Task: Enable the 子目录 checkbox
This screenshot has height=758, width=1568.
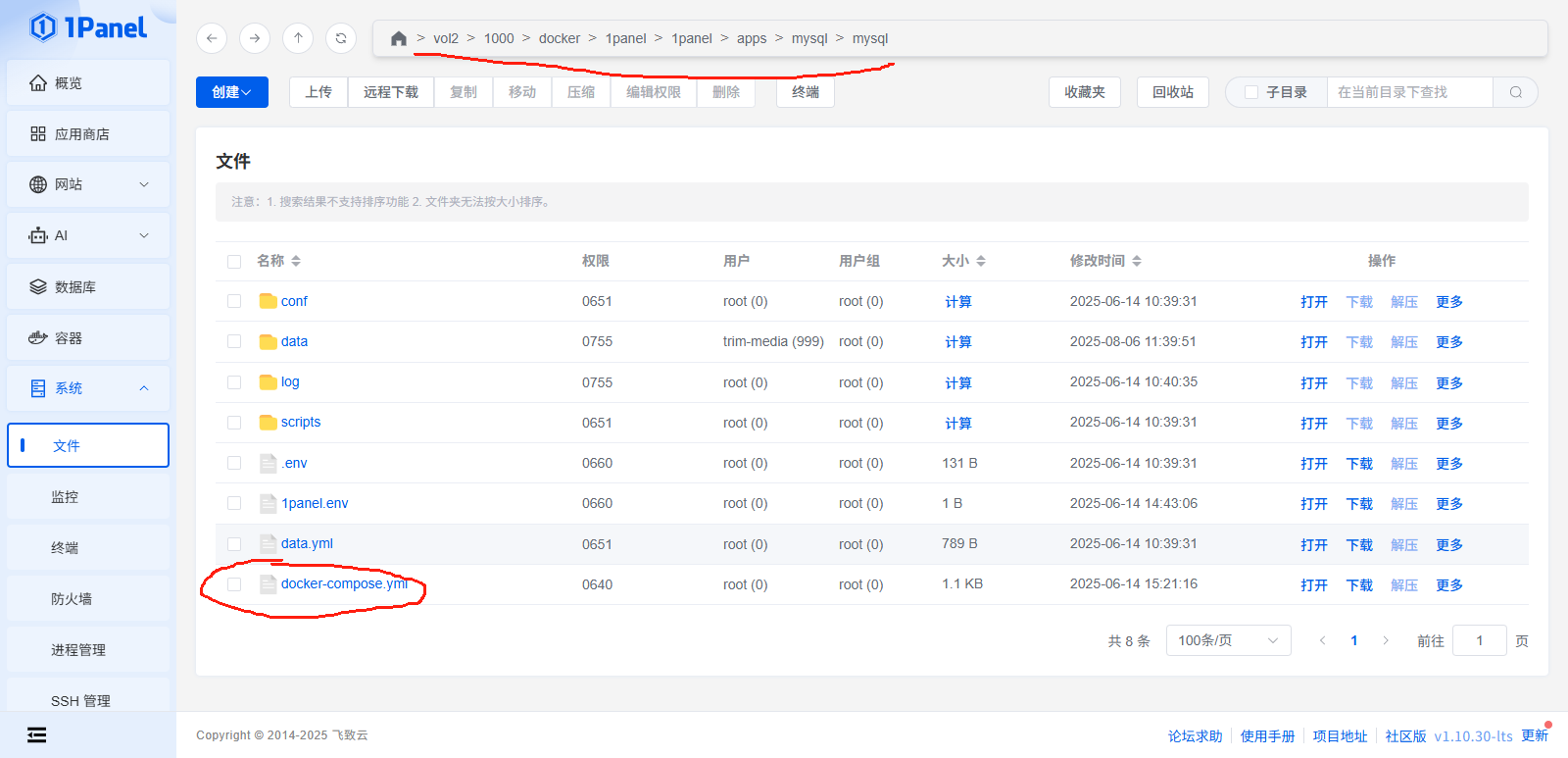Action: point(1251,92)
